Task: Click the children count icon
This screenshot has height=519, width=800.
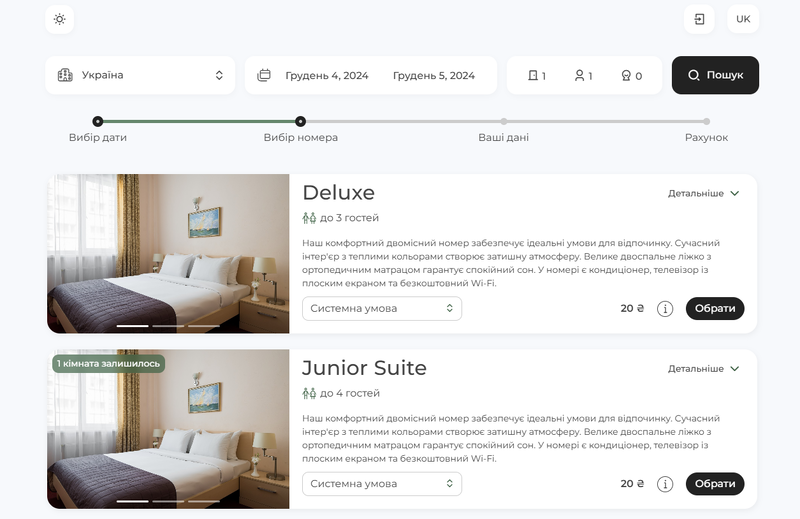Action: pos(626,75)
